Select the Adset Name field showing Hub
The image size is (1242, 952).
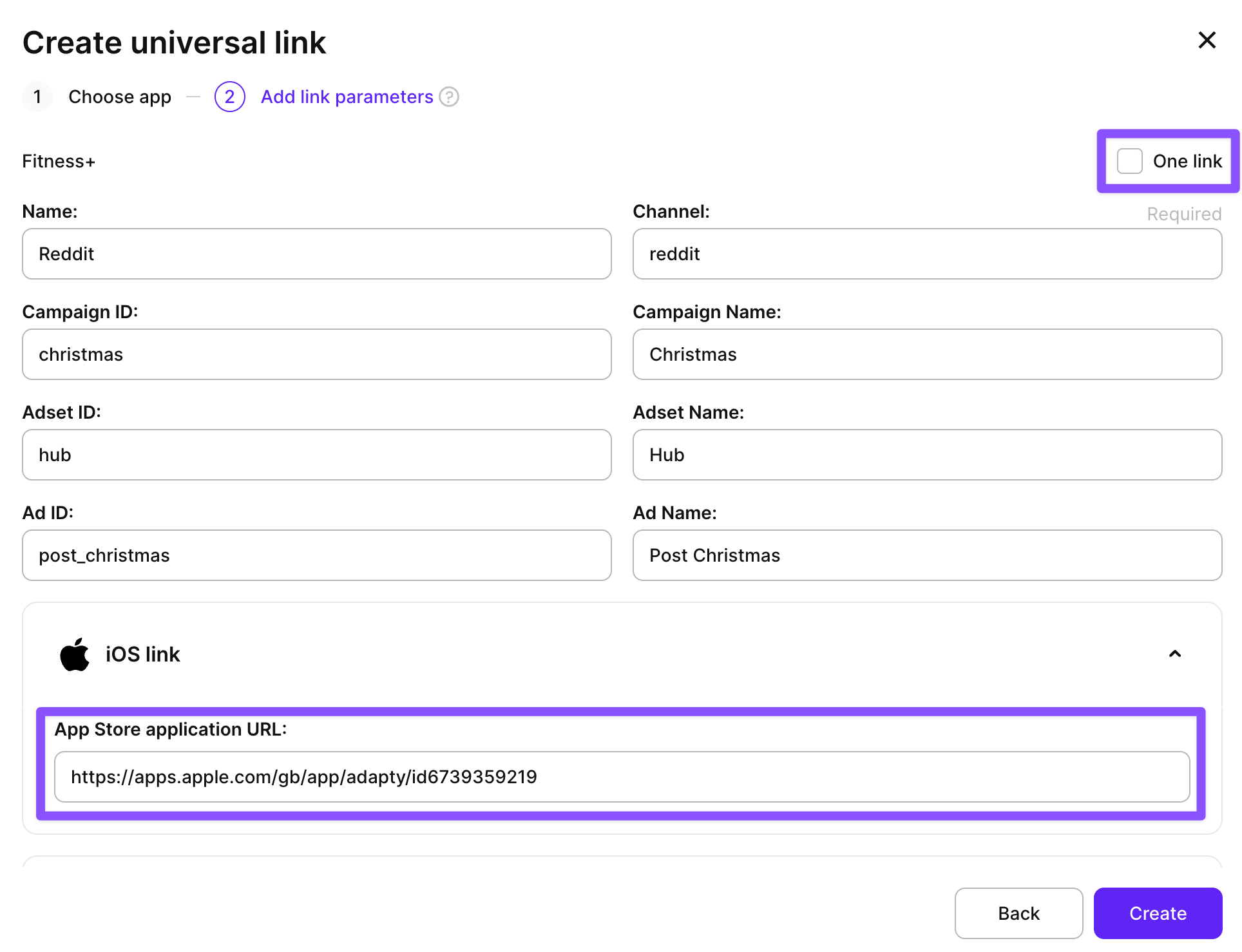coord(927,455)
